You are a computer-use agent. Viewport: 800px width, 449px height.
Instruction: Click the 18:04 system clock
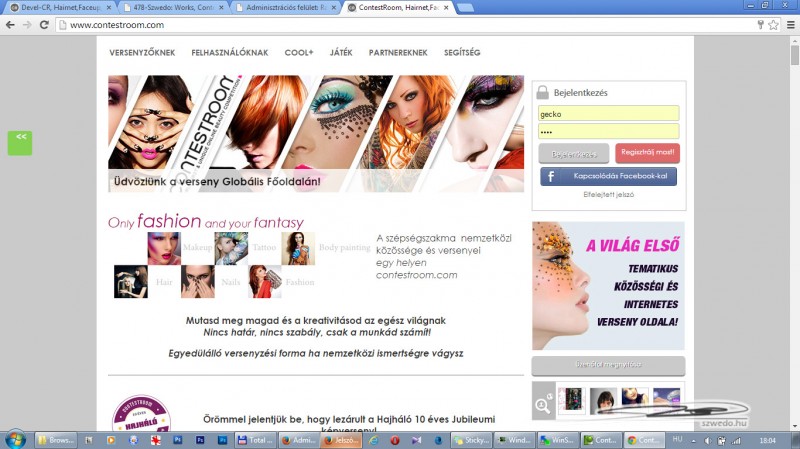[767, 440]
